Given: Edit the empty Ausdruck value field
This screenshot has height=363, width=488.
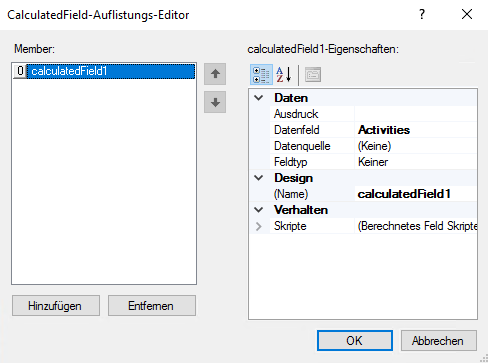Looking at the screenshot, I should (x=415, y=114).
